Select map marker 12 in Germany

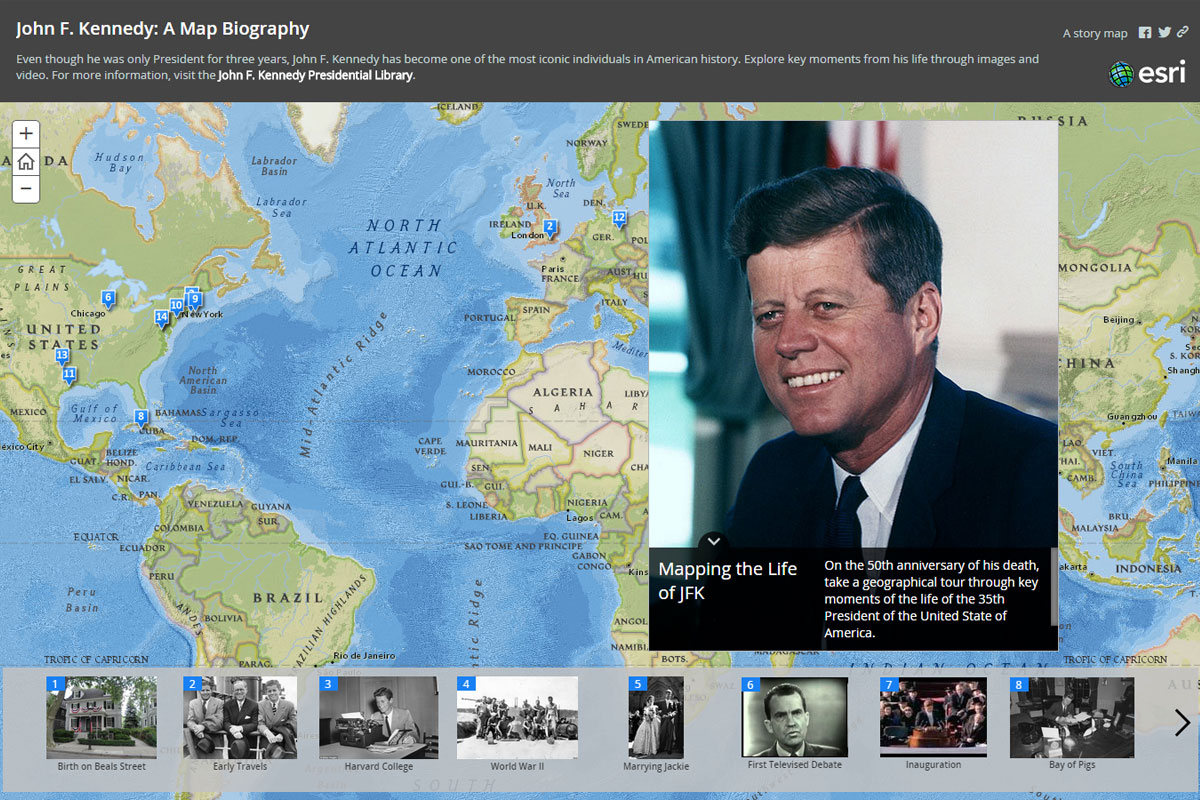(619, 218)
